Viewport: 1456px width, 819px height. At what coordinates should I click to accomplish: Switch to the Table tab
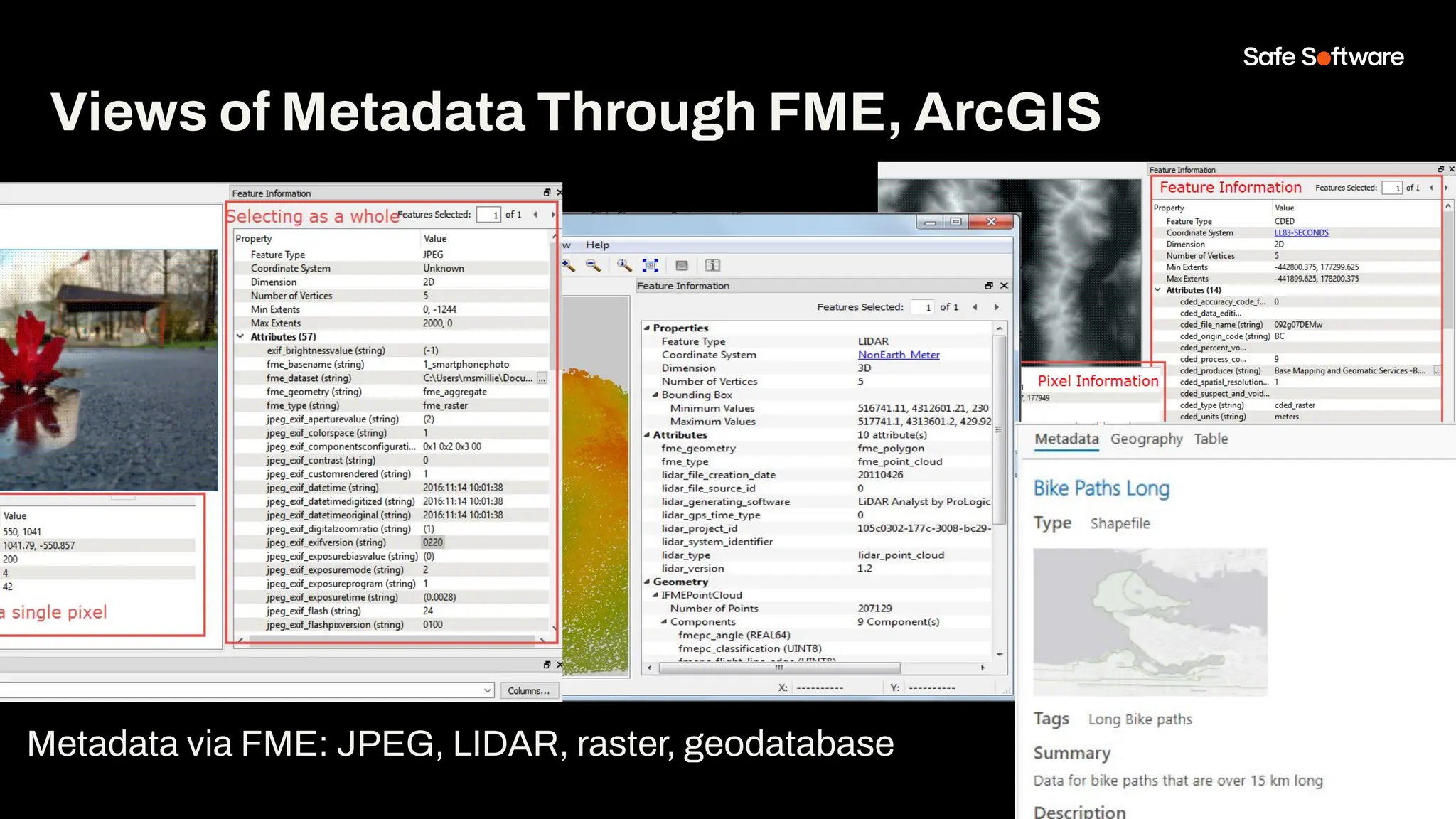[x=1211, y=439]
